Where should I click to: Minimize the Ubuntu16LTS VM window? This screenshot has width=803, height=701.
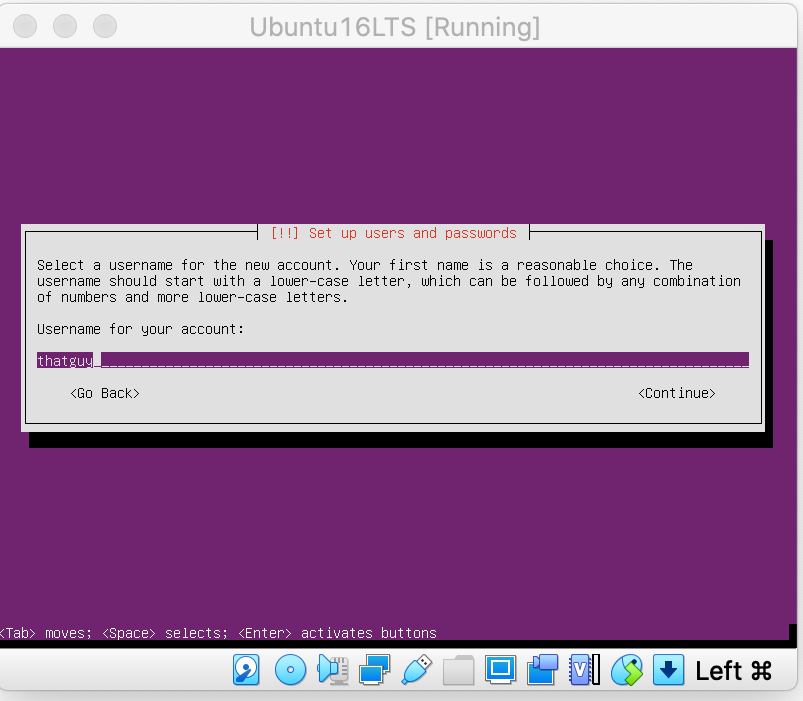[x=66, y=26]
